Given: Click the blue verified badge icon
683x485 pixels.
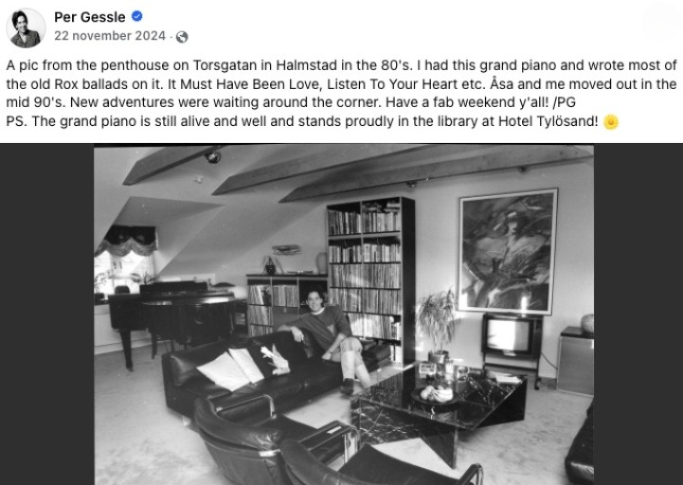Looking at the screenshot, I should point(137,17).
